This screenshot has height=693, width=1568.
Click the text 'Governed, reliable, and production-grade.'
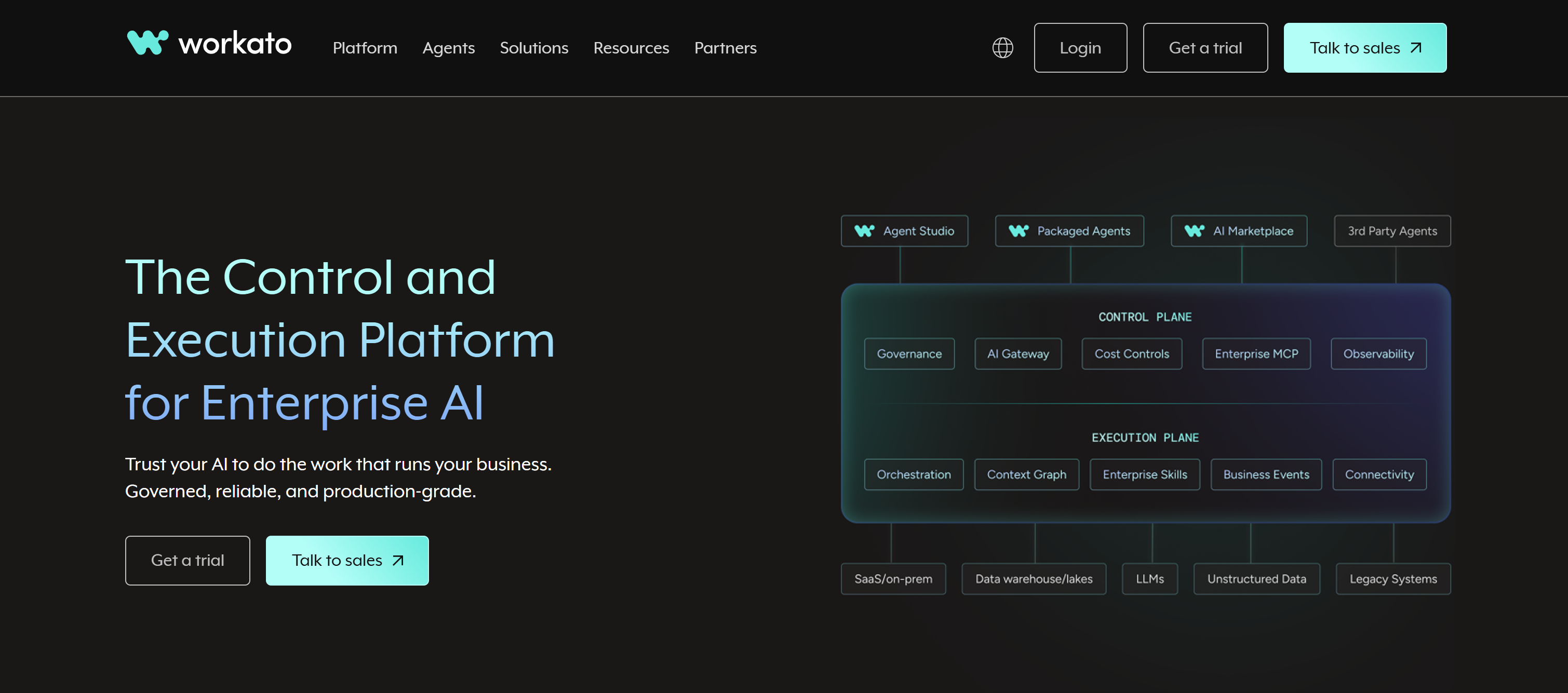pyautogui.click(x=301, y=491)
